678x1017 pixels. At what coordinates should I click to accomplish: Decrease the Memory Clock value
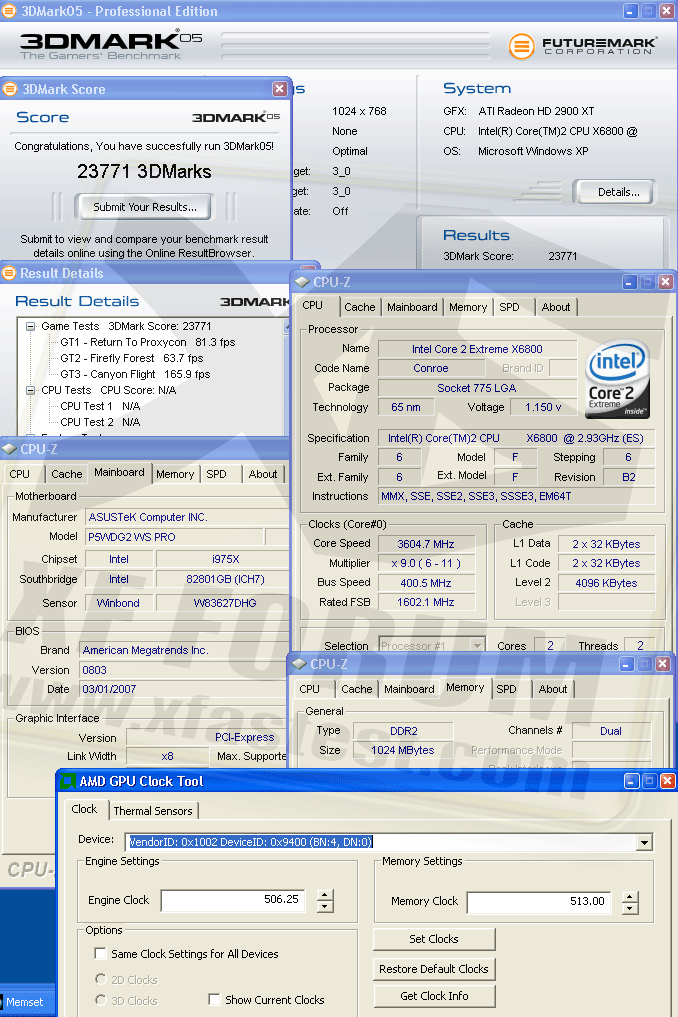coord(630,908)
